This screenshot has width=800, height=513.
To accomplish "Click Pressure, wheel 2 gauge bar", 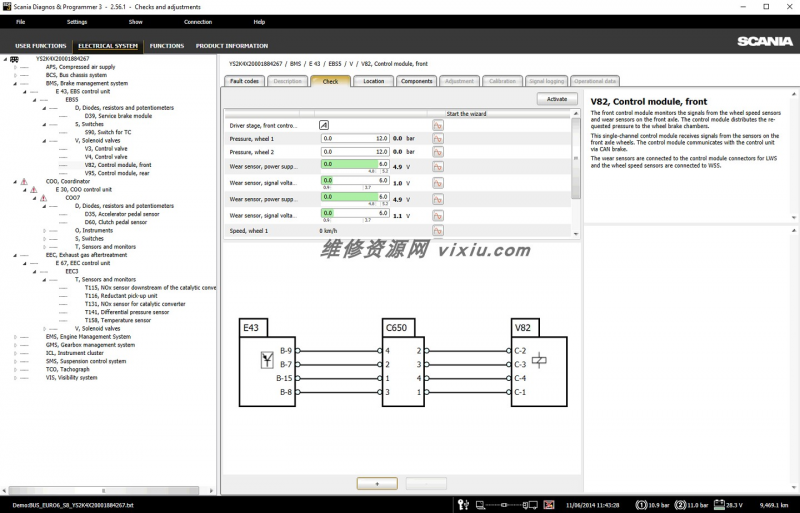I will [355, 152].
